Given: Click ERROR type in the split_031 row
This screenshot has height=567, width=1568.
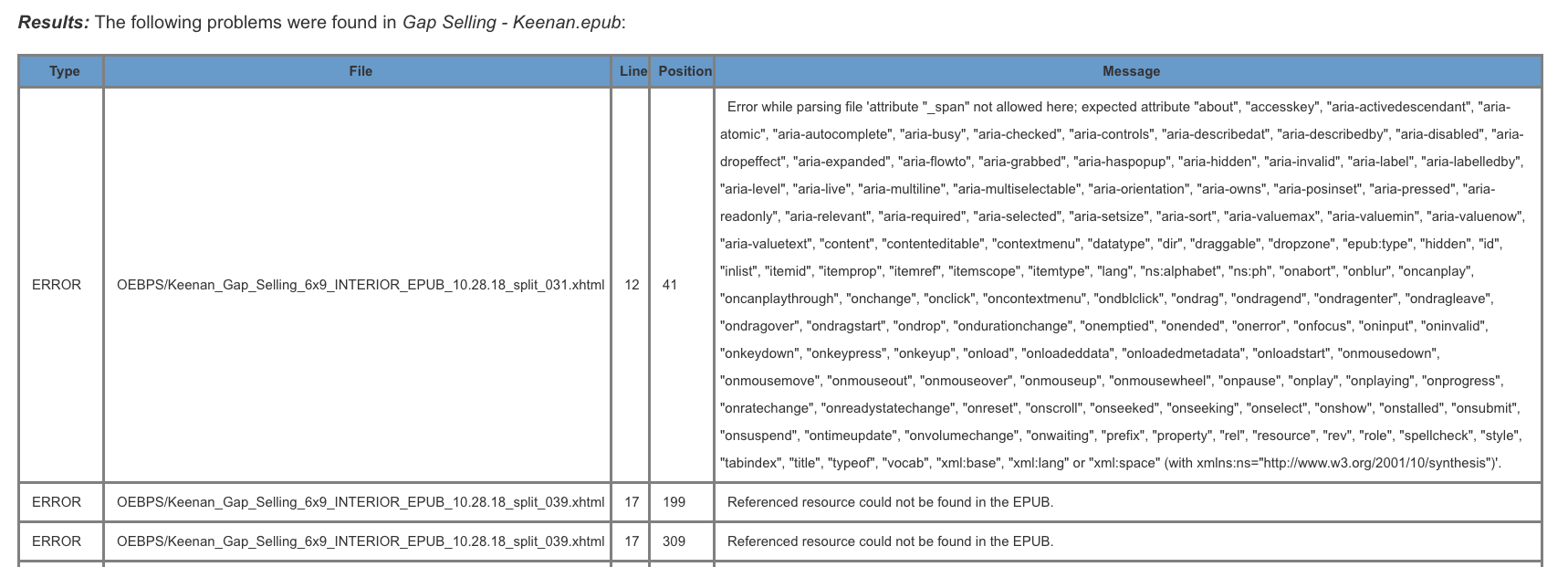Looking at the screenshot, I should click(57, 285).
